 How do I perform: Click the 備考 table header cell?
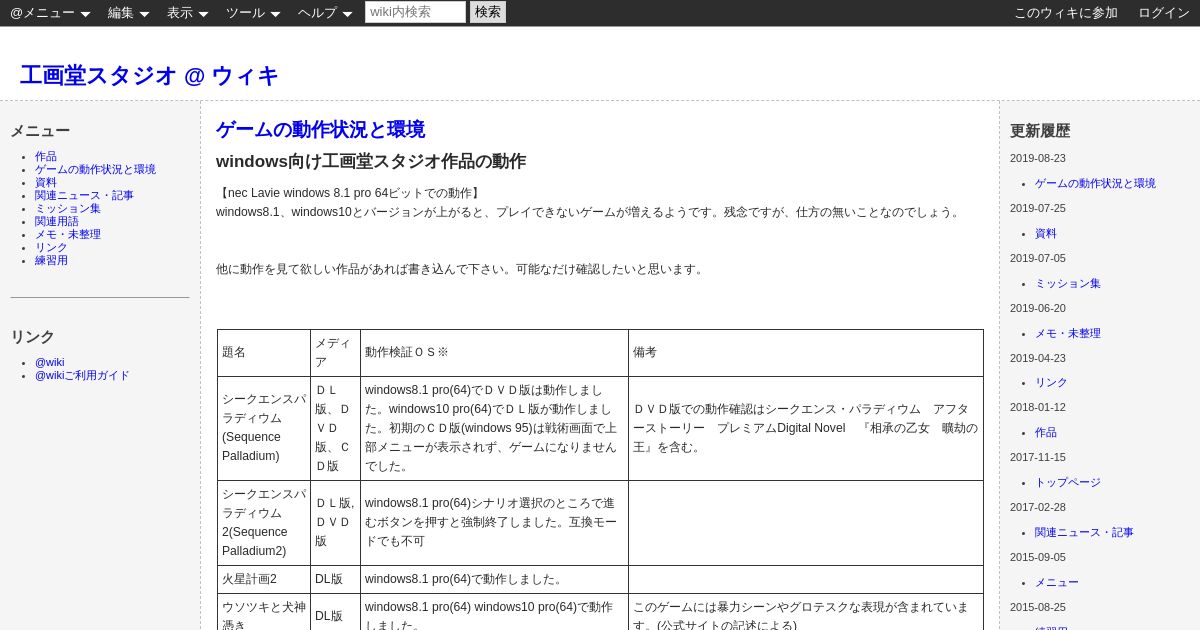tap(806, 353)
